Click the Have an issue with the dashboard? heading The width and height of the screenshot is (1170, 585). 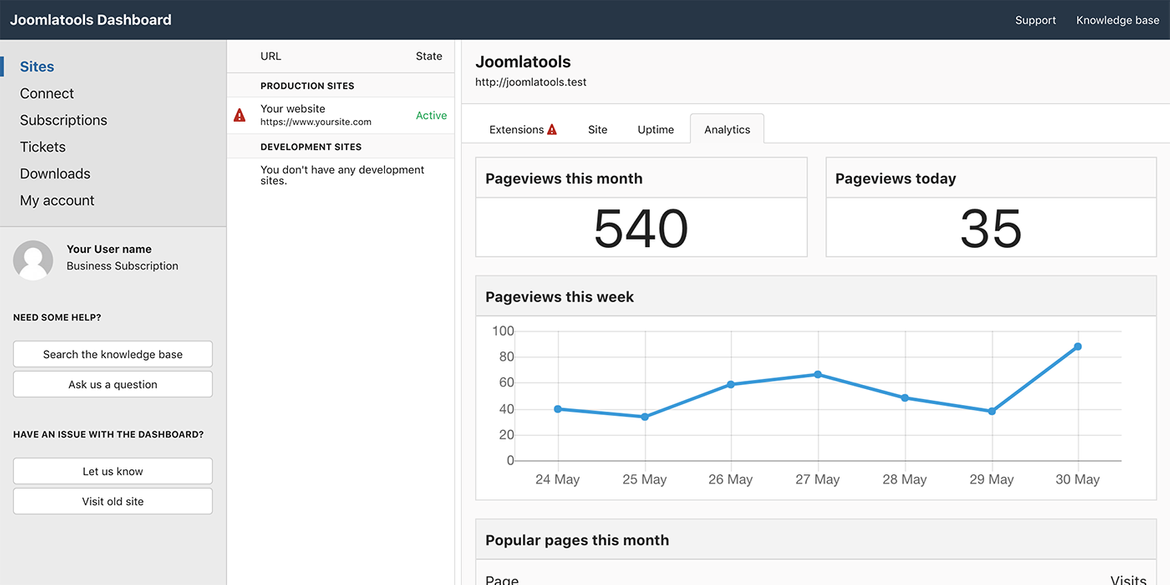coord(109,434)
